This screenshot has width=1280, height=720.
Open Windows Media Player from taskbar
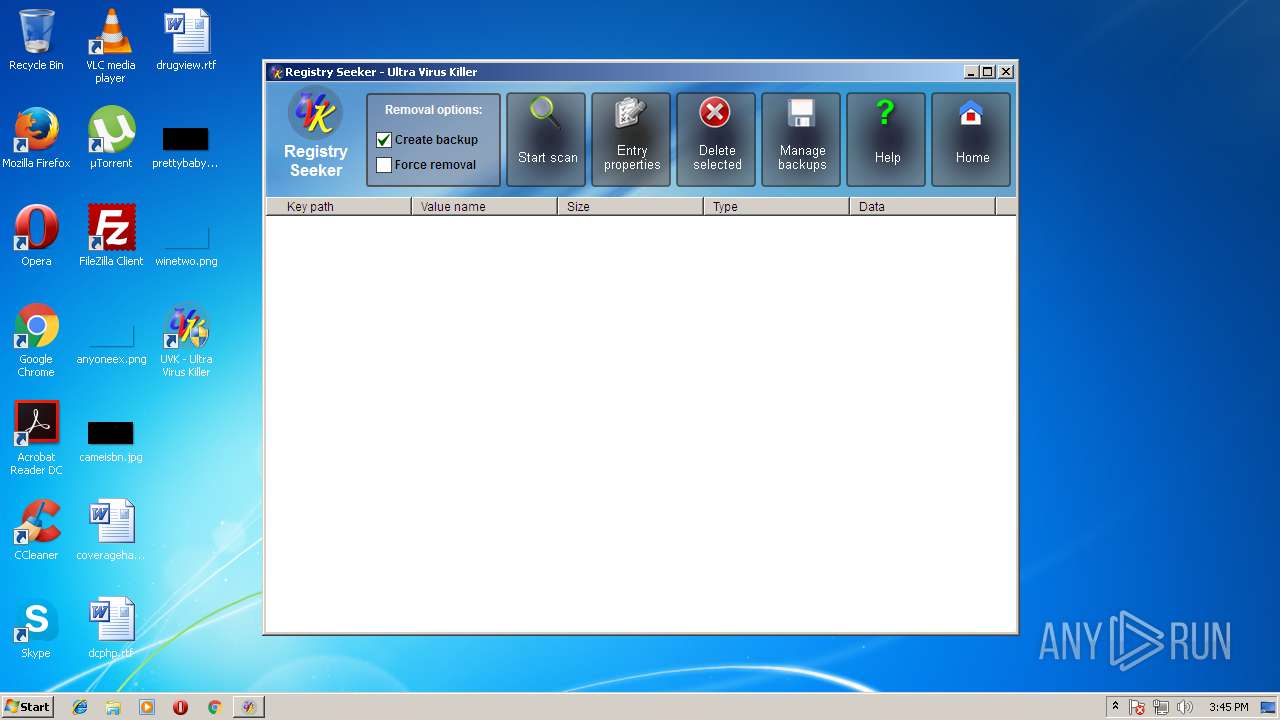147,707
